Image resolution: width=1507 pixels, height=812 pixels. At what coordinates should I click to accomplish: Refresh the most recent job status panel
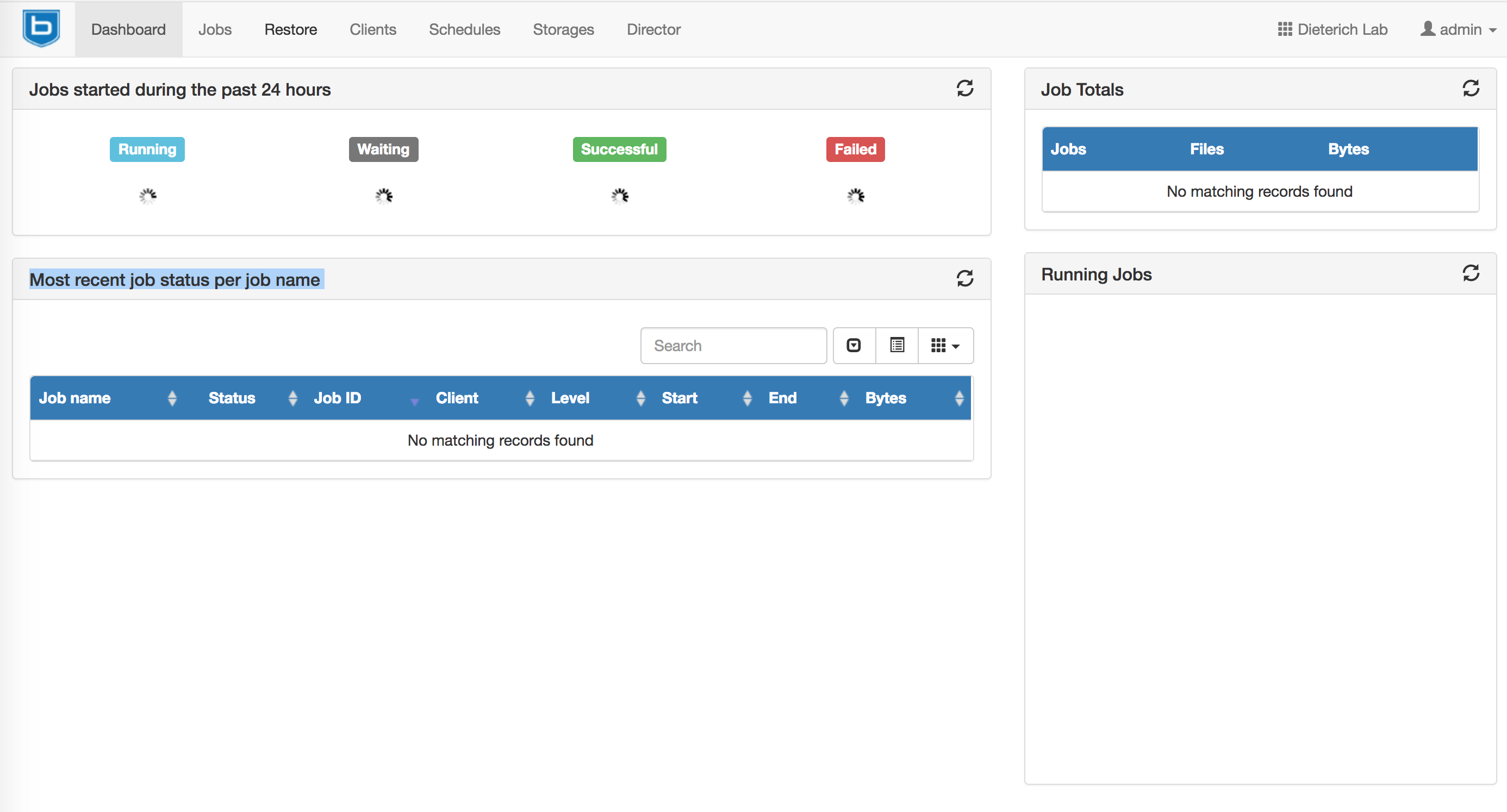[964, 278]
